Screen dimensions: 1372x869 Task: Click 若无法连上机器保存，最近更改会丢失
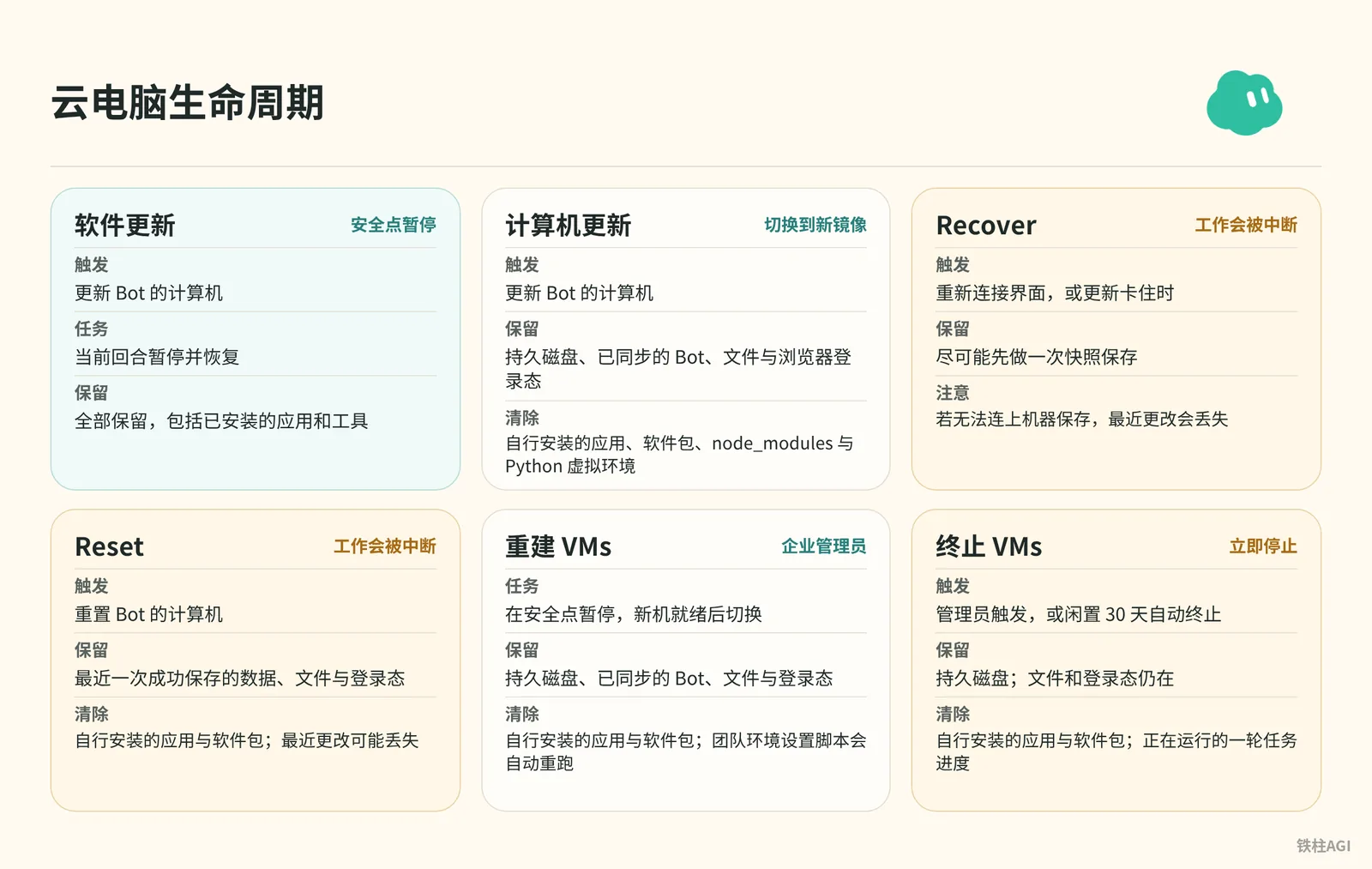(x=1082, y=419)
